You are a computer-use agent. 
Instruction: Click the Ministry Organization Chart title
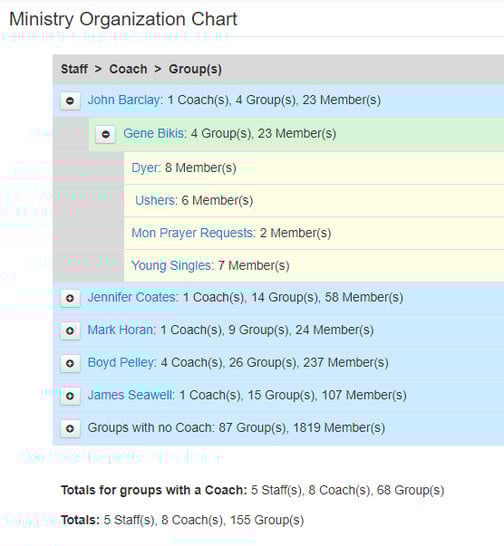[123, 19]
